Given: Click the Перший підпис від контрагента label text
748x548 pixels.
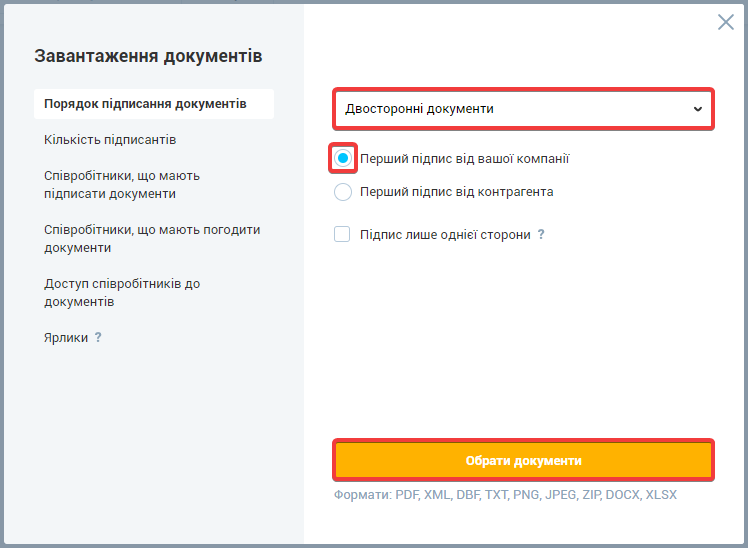Looking at the screenshot, I should point(456,192).
